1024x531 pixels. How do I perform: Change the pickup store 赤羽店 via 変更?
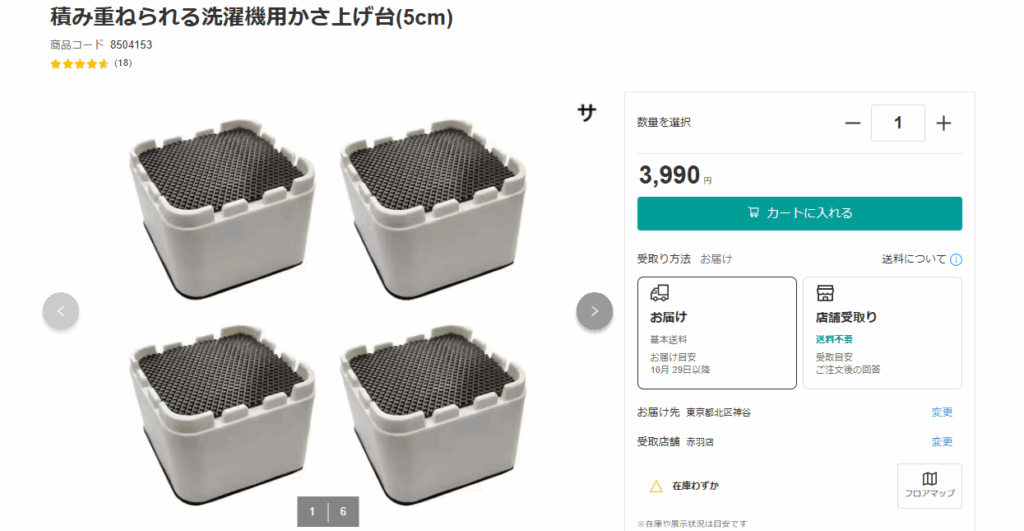[942, 442]
